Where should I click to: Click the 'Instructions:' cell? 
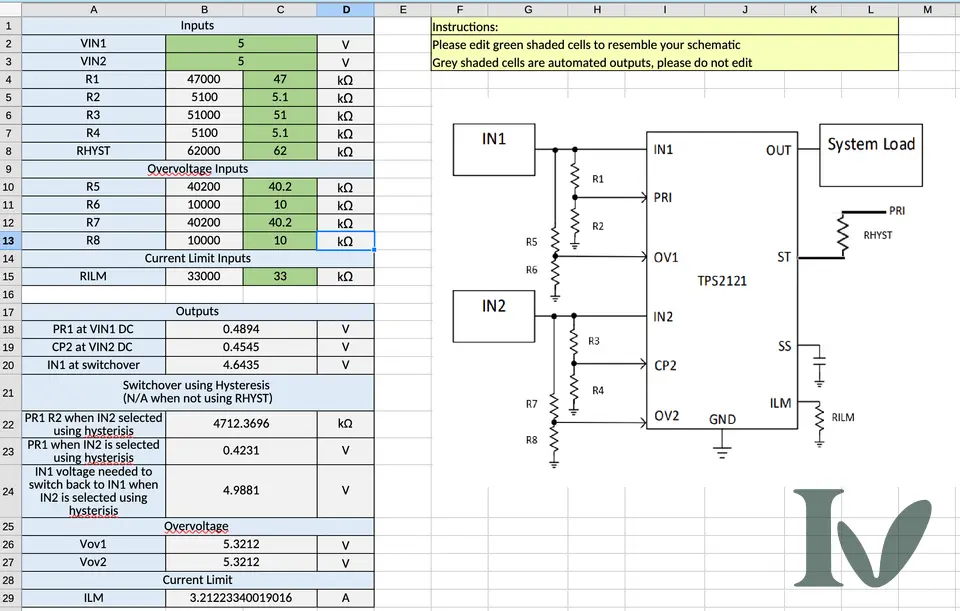(665, 27)
